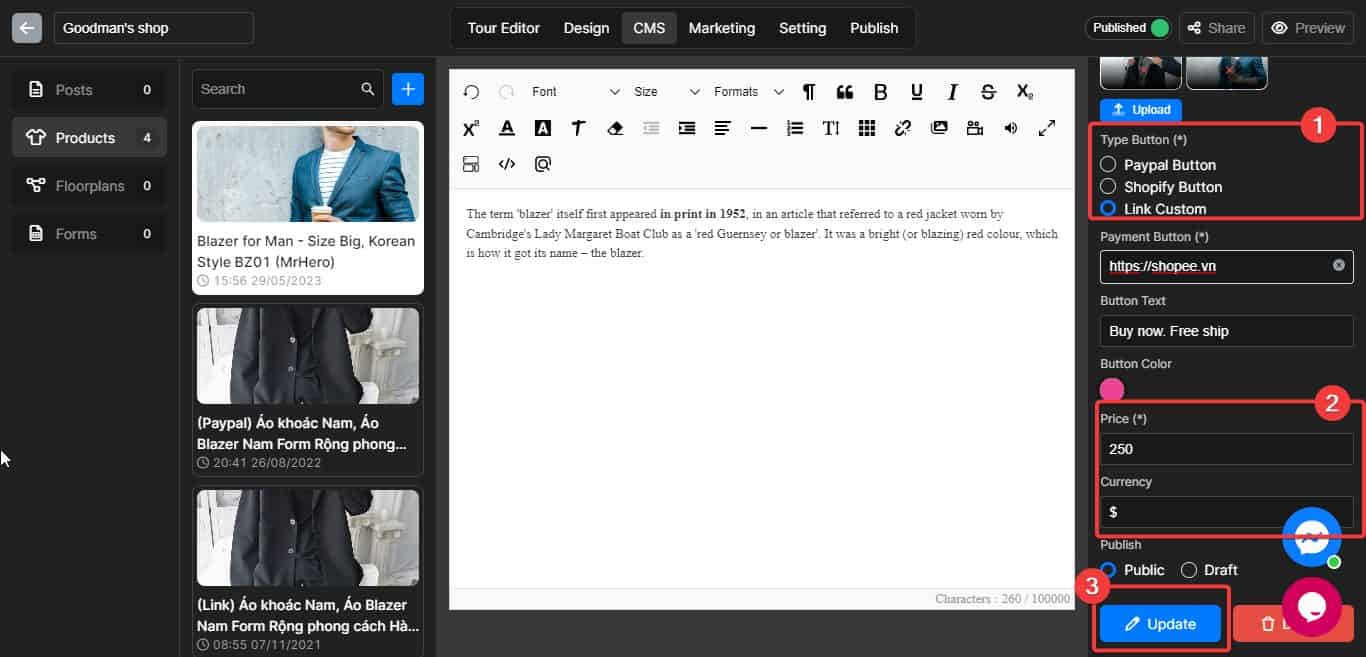Open Products in the sidebar
The height and width of the screenshot is (657, 1366).
click(90, 138)
